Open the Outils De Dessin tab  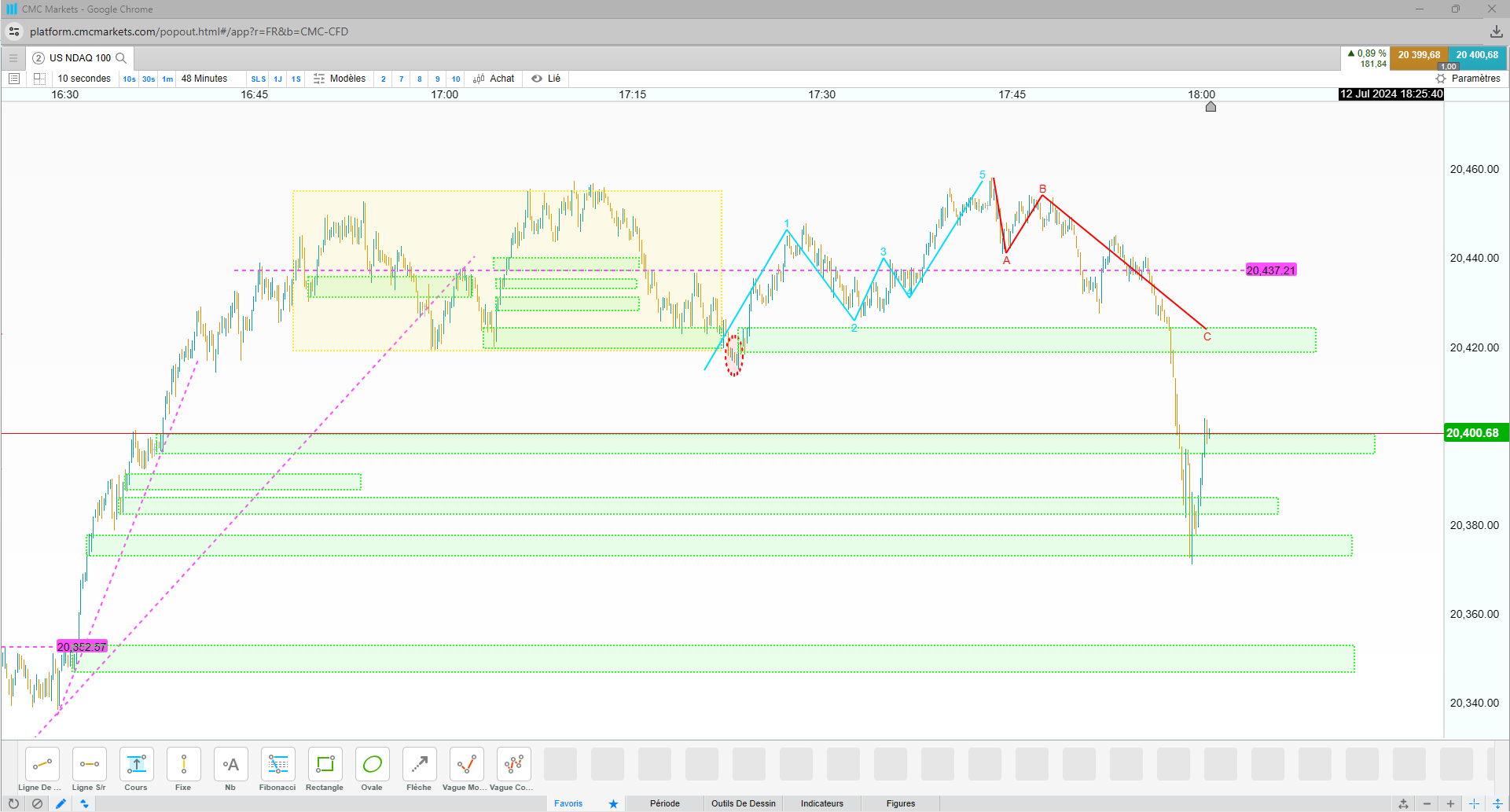744,803
